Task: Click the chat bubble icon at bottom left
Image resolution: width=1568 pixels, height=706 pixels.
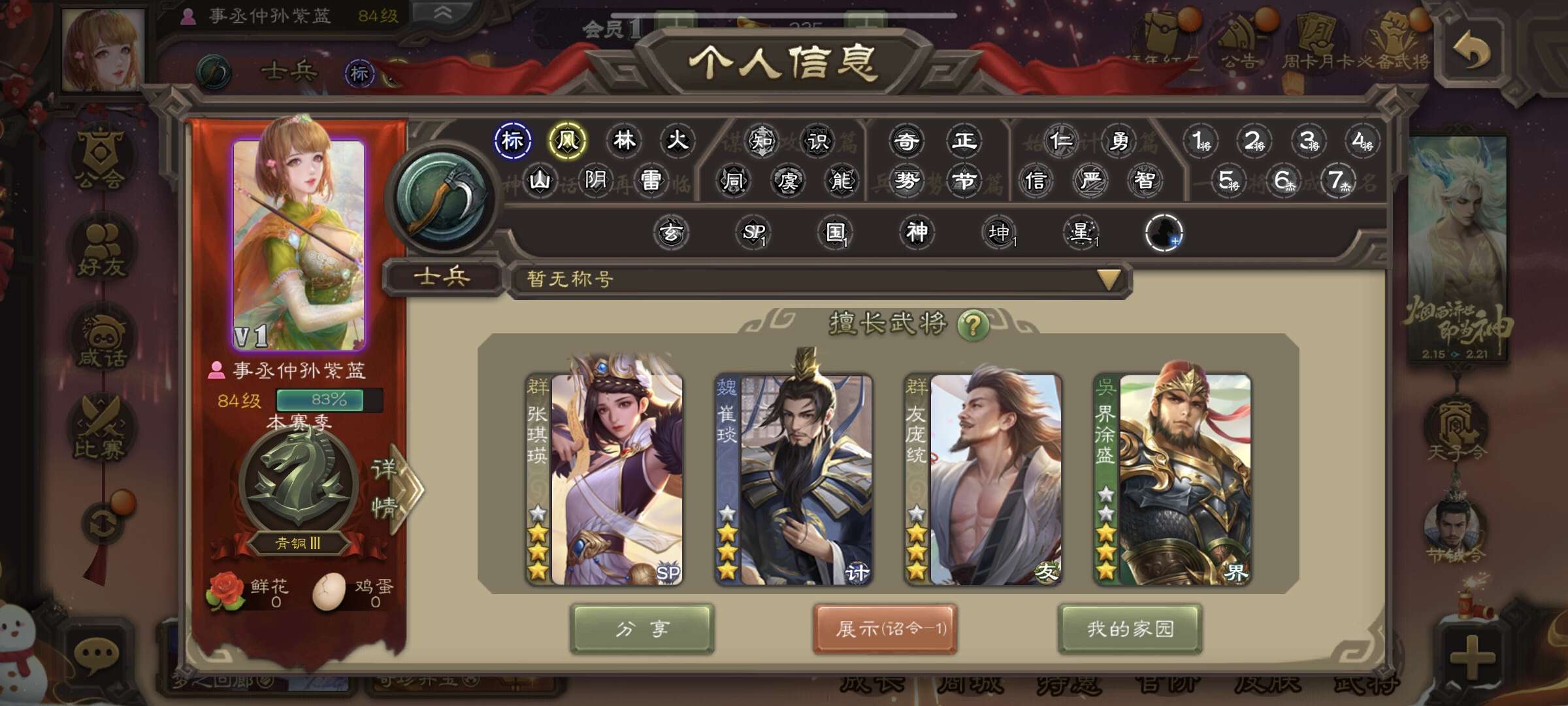Action: point(98,655)
